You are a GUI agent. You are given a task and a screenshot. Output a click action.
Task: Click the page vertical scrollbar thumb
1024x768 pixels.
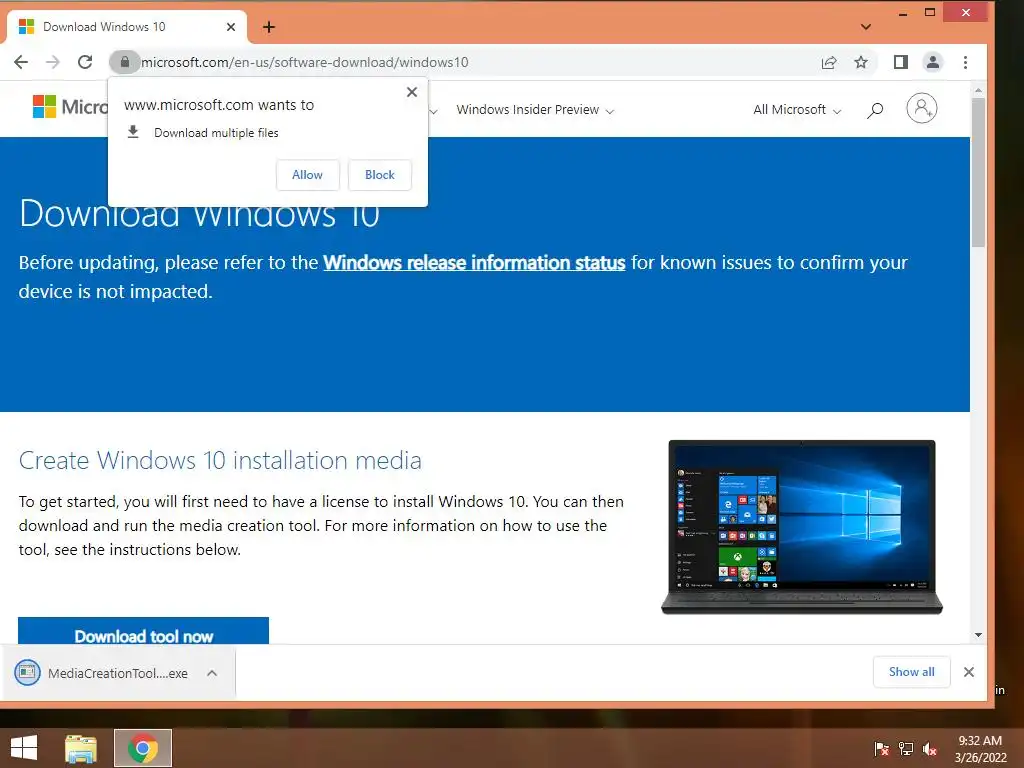pyautogui.click(x=978, y=172)
